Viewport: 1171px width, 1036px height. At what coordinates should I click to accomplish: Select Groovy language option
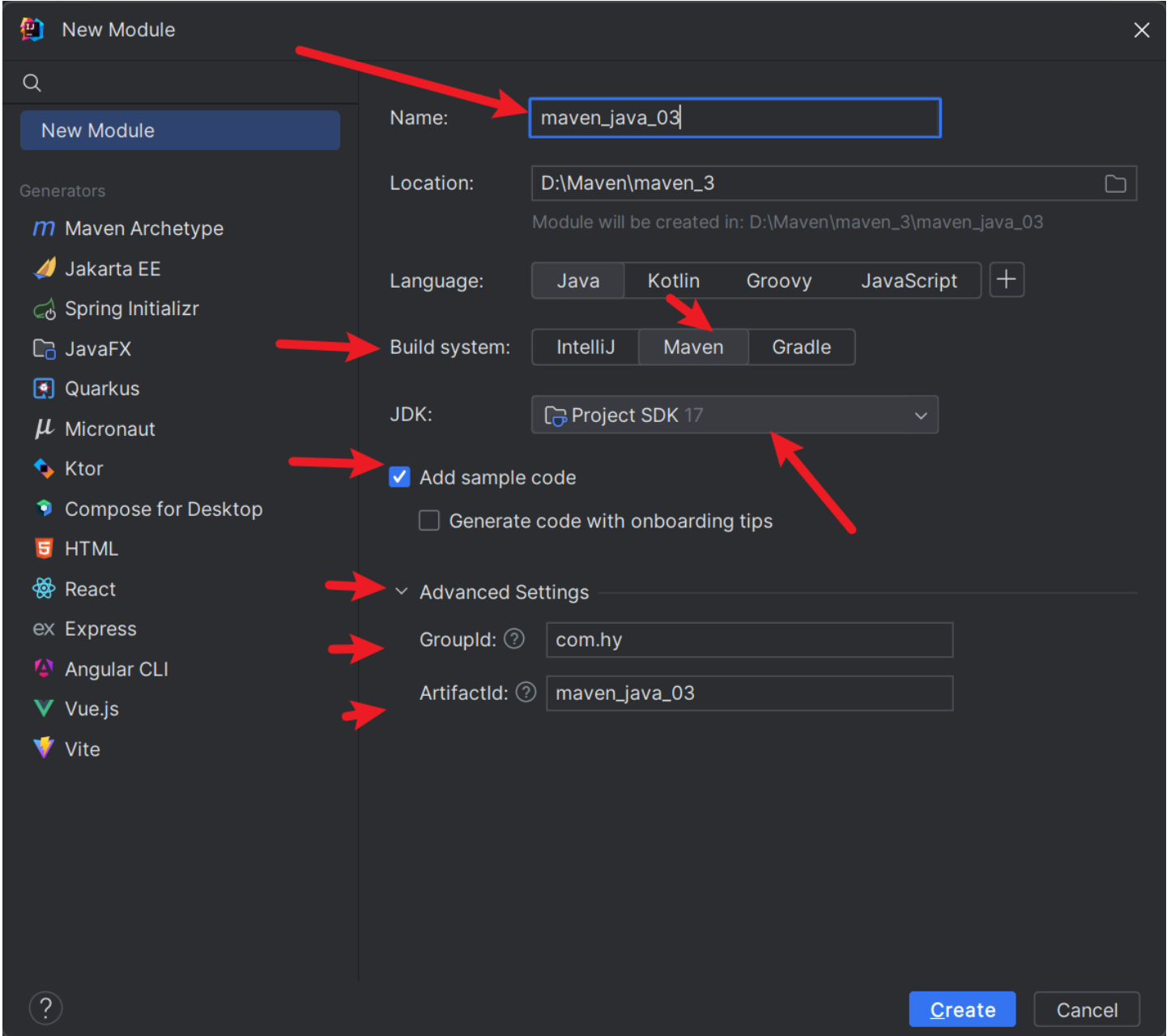pos(779,280)
